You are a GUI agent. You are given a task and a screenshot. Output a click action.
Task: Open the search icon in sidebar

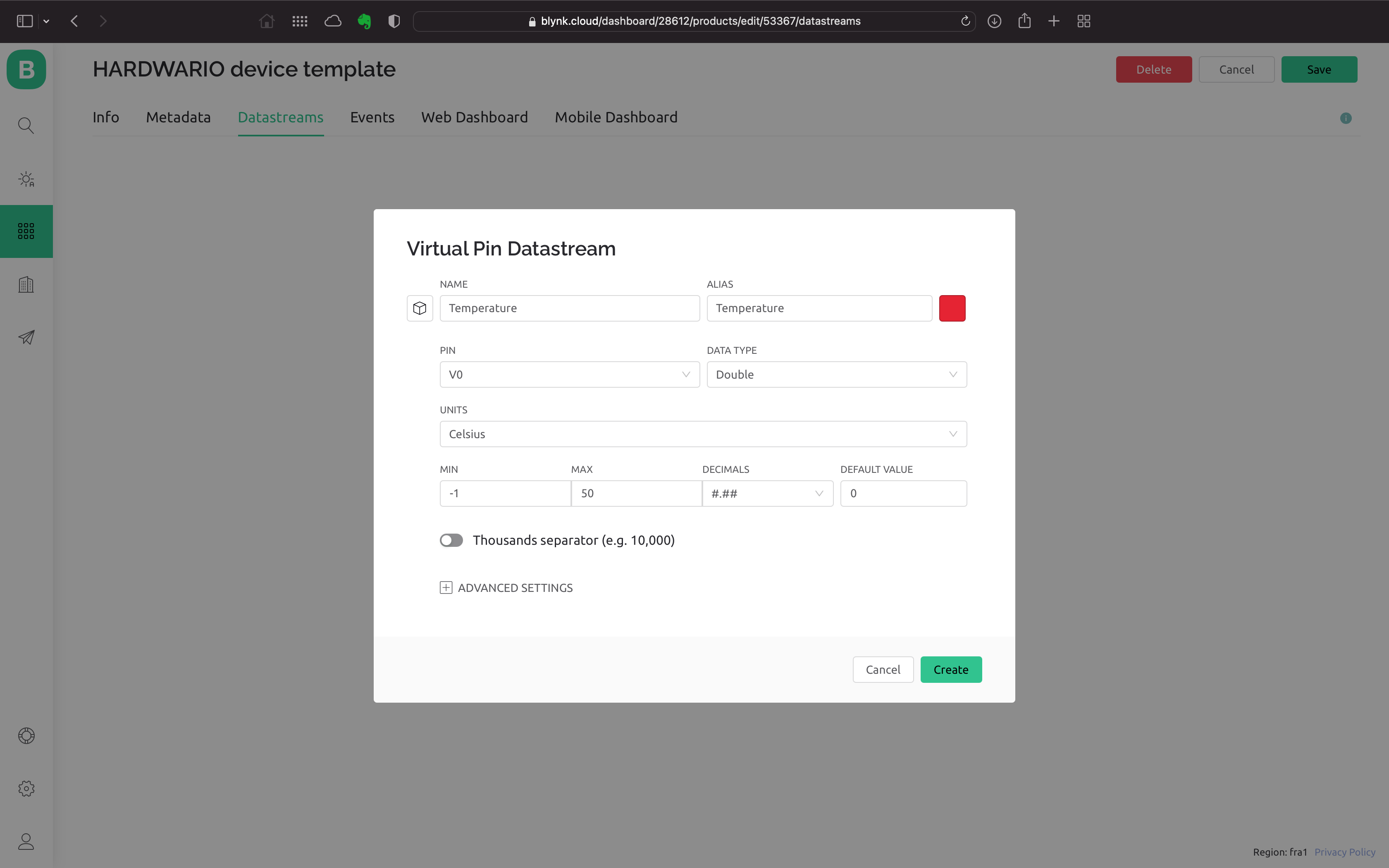26,126
